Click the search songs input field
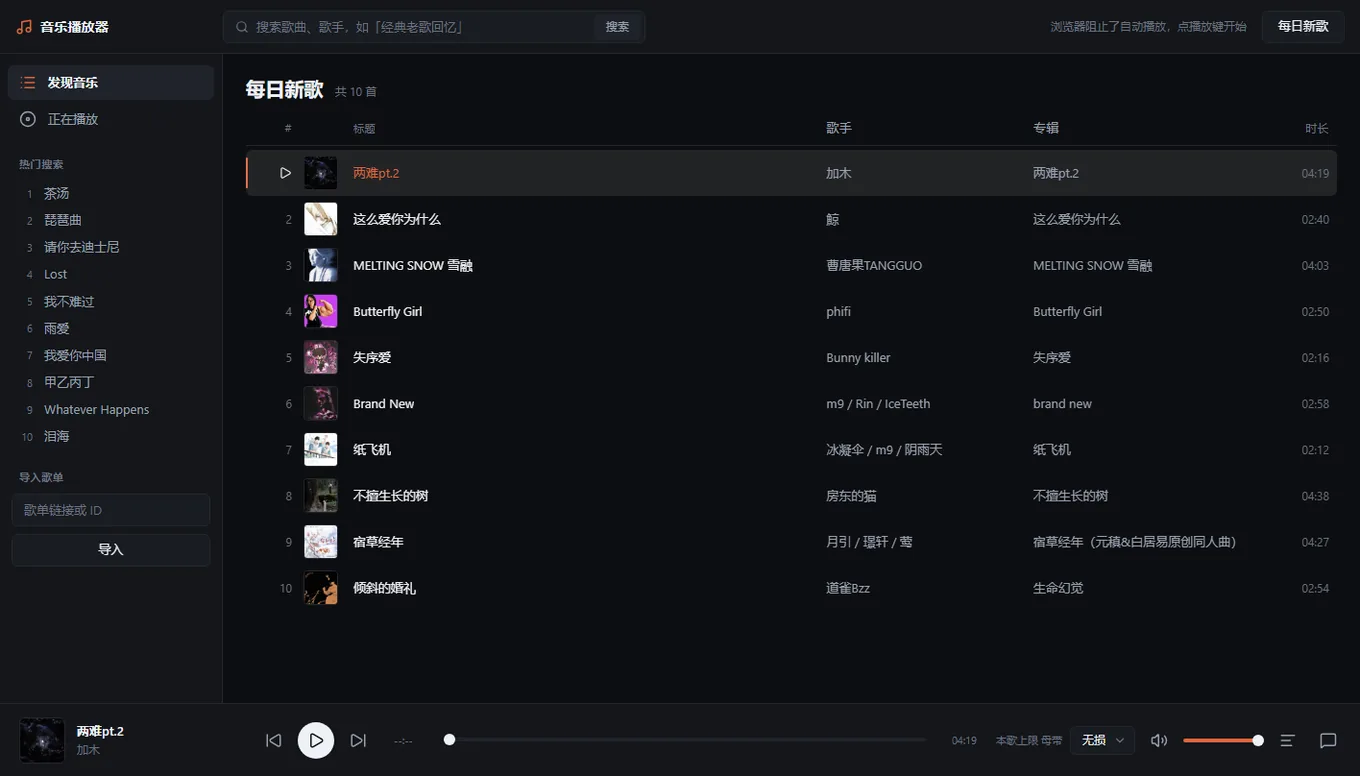The image size is (1360, 776). (420, 27)
